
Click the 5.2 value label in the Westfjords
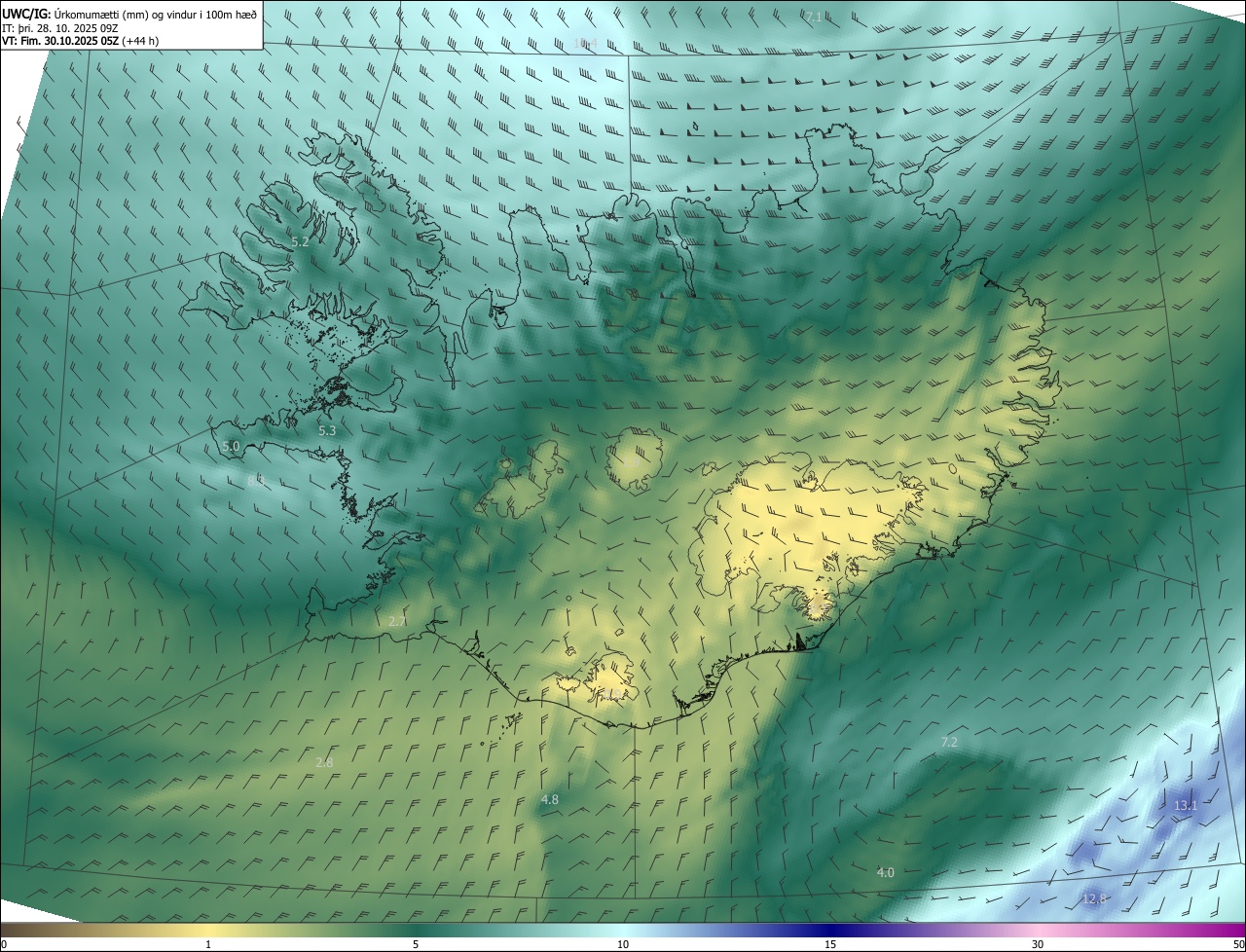300,241
